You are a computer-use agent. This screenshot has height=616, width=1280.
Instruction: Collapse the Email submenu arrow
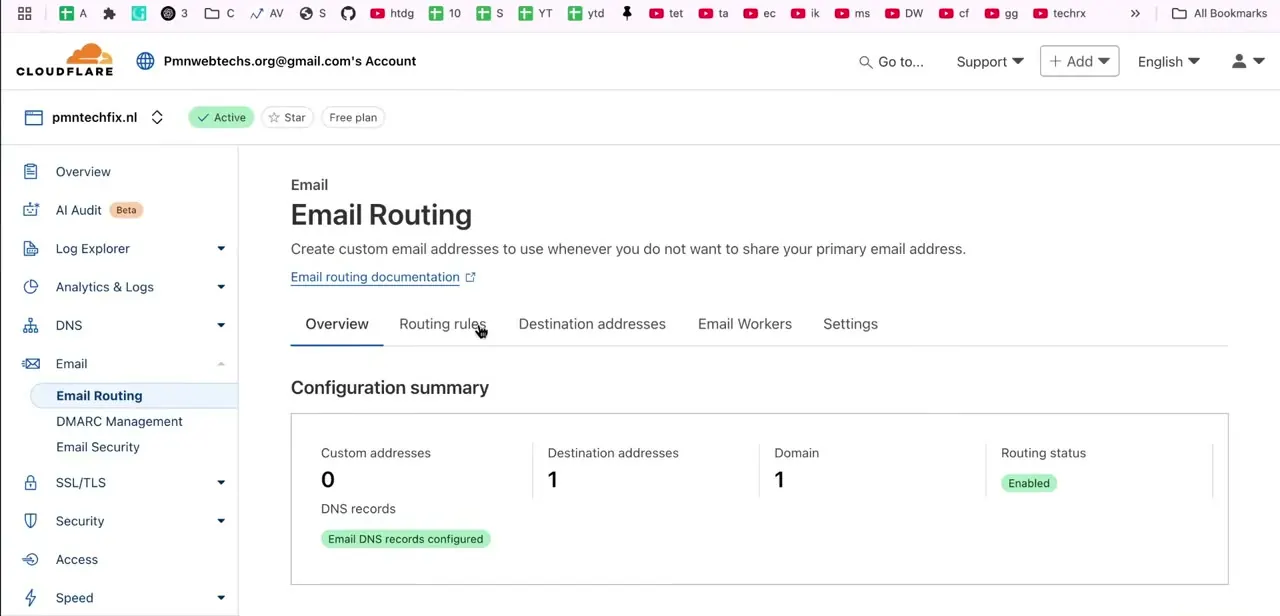pos(221,364)
